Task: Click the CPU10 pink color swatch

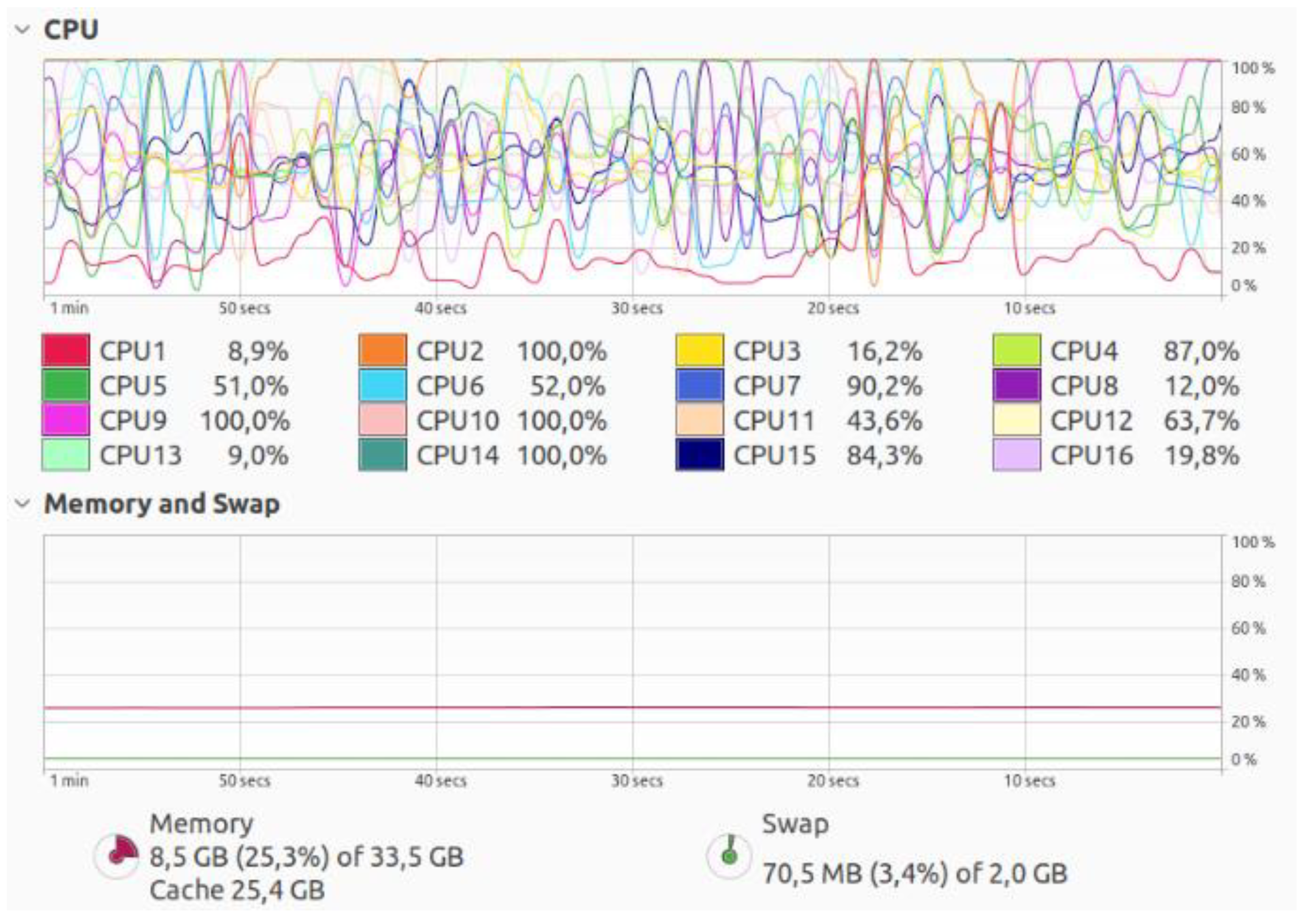Action: 383,420
